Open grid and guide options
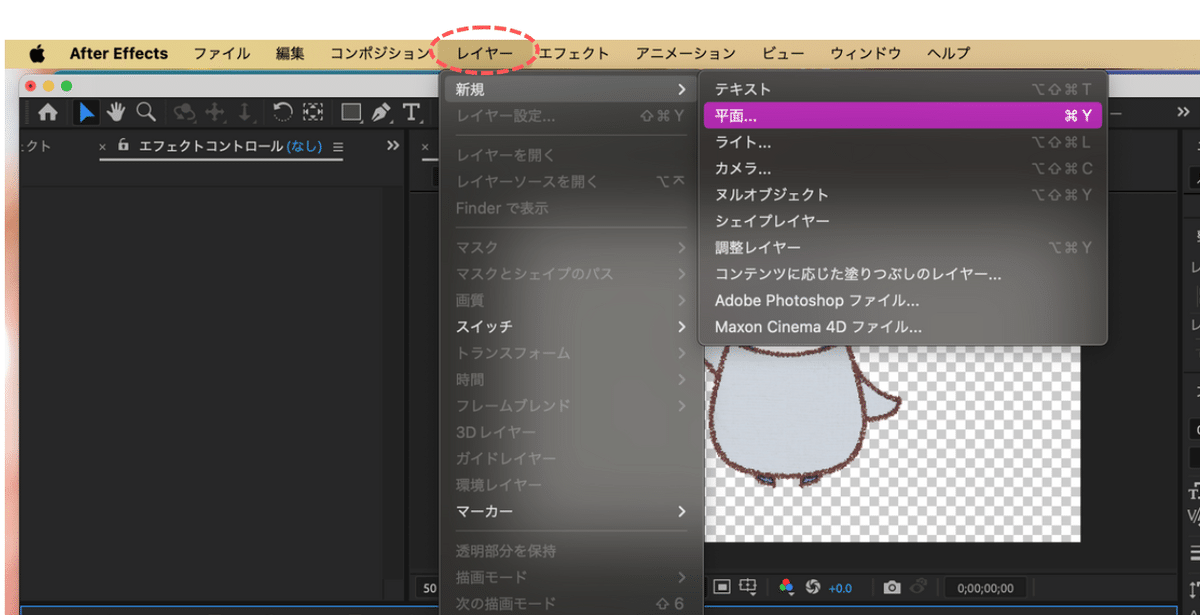This screenshot has width=1200, height=615. point(747,588)
